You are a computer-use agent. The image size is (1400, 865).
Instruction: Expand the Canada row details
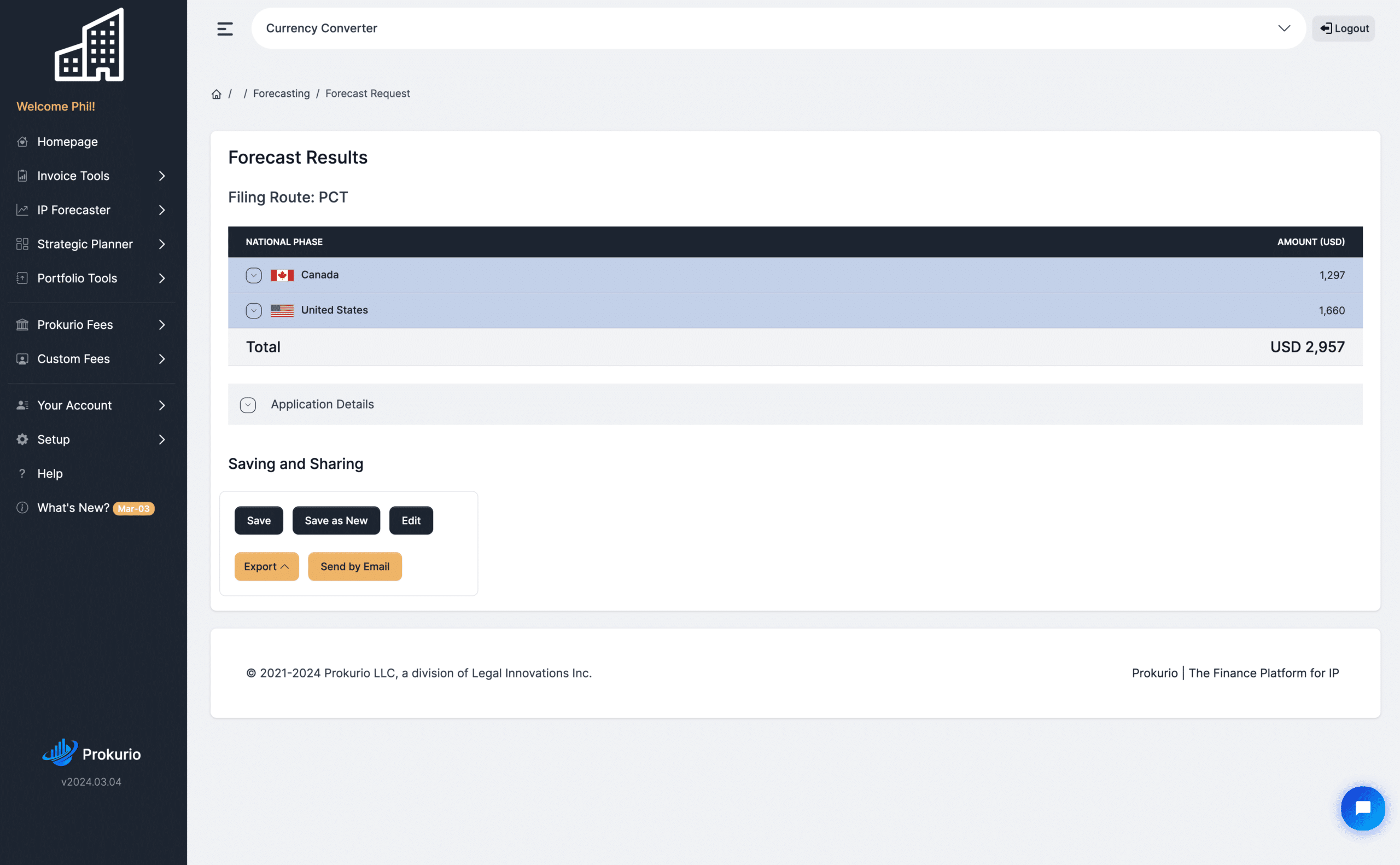pos(254,275)
